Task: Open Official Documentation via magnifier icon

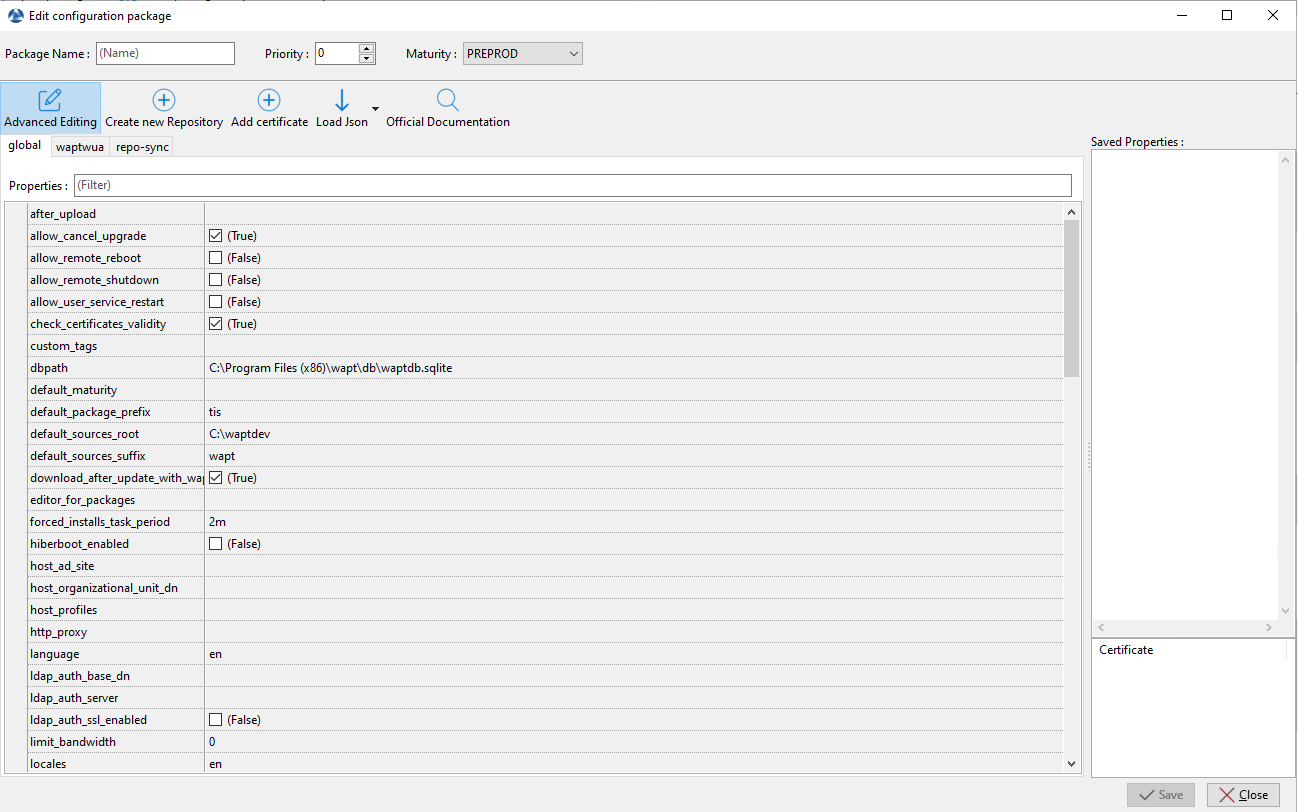Action: pos(448,100)
